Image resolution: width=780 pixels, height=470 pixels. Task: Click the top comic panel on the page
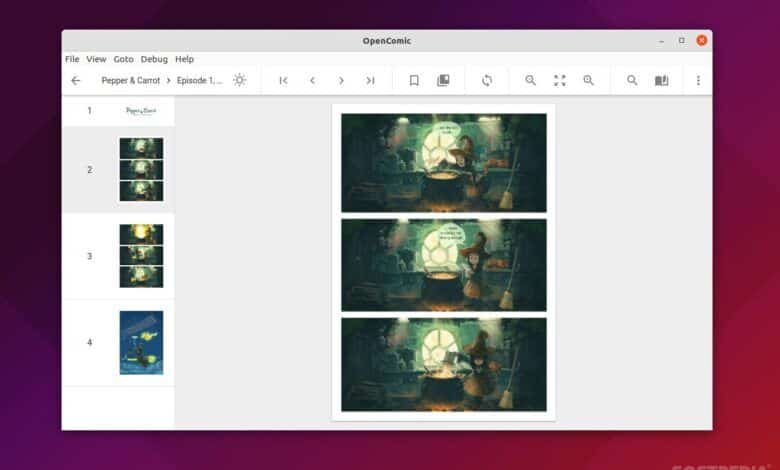pyautogui.click(x=444, y=163)
